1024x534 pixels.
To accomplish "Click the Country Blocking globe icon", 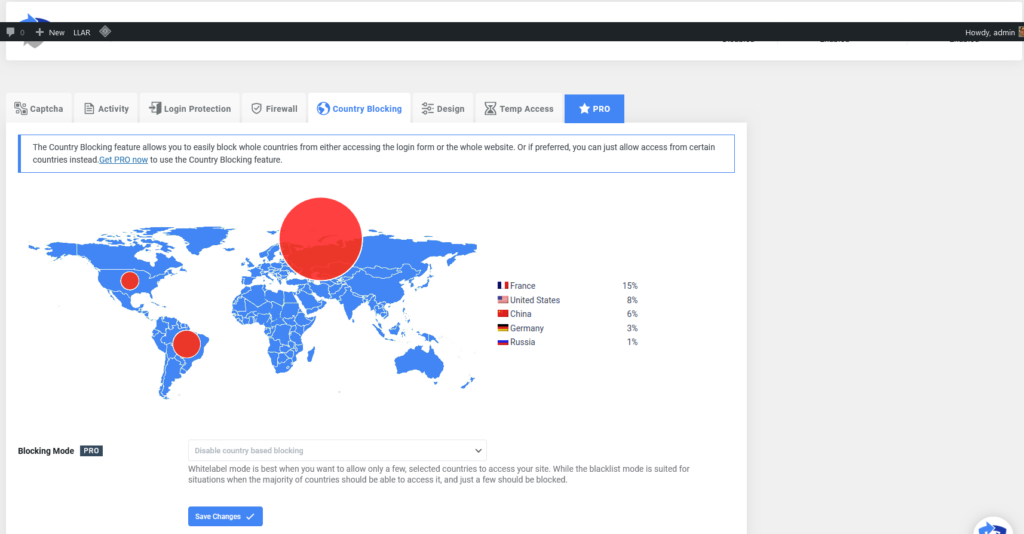I will [323, 108].
